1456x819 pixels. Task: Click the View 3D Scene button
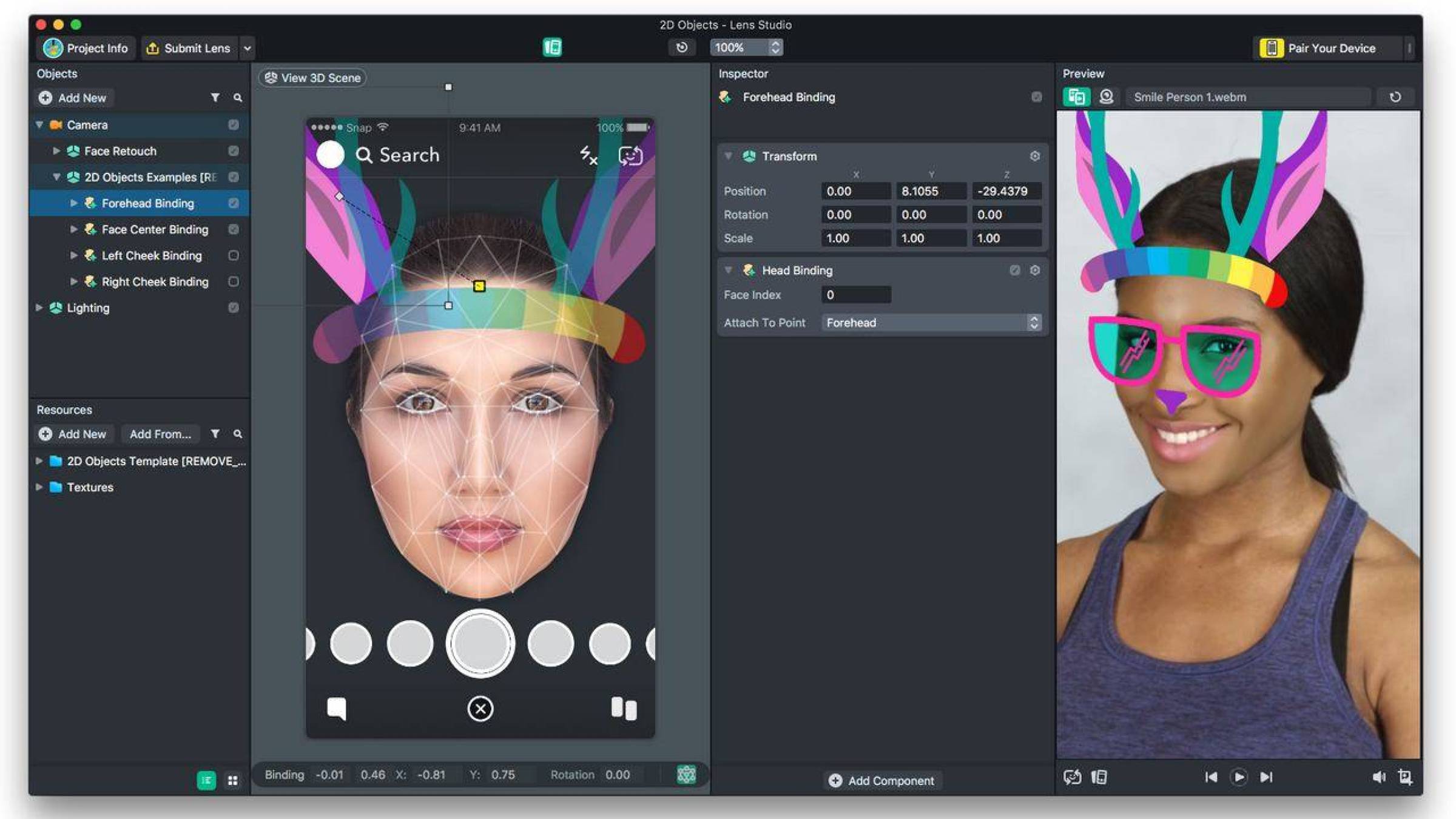click(x=313, y=78)
